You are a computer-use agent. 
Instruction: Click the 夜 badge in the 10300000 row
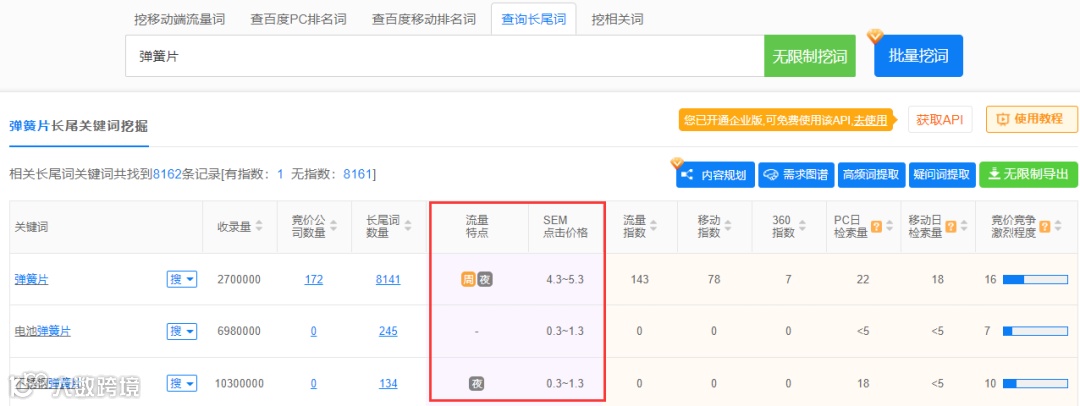(x=477, y=383)
